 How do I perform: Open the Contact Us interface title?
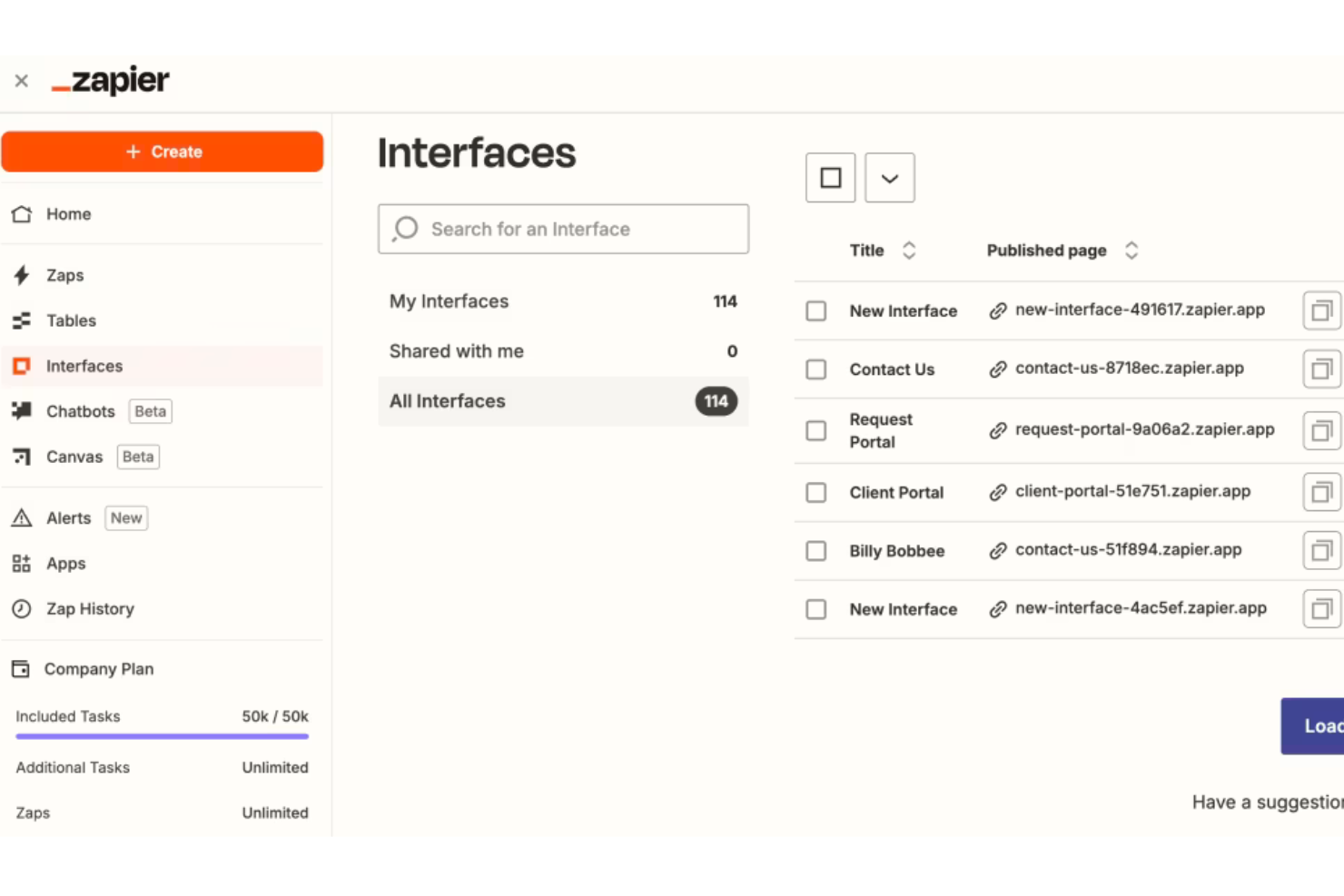(x=892, y=369)
